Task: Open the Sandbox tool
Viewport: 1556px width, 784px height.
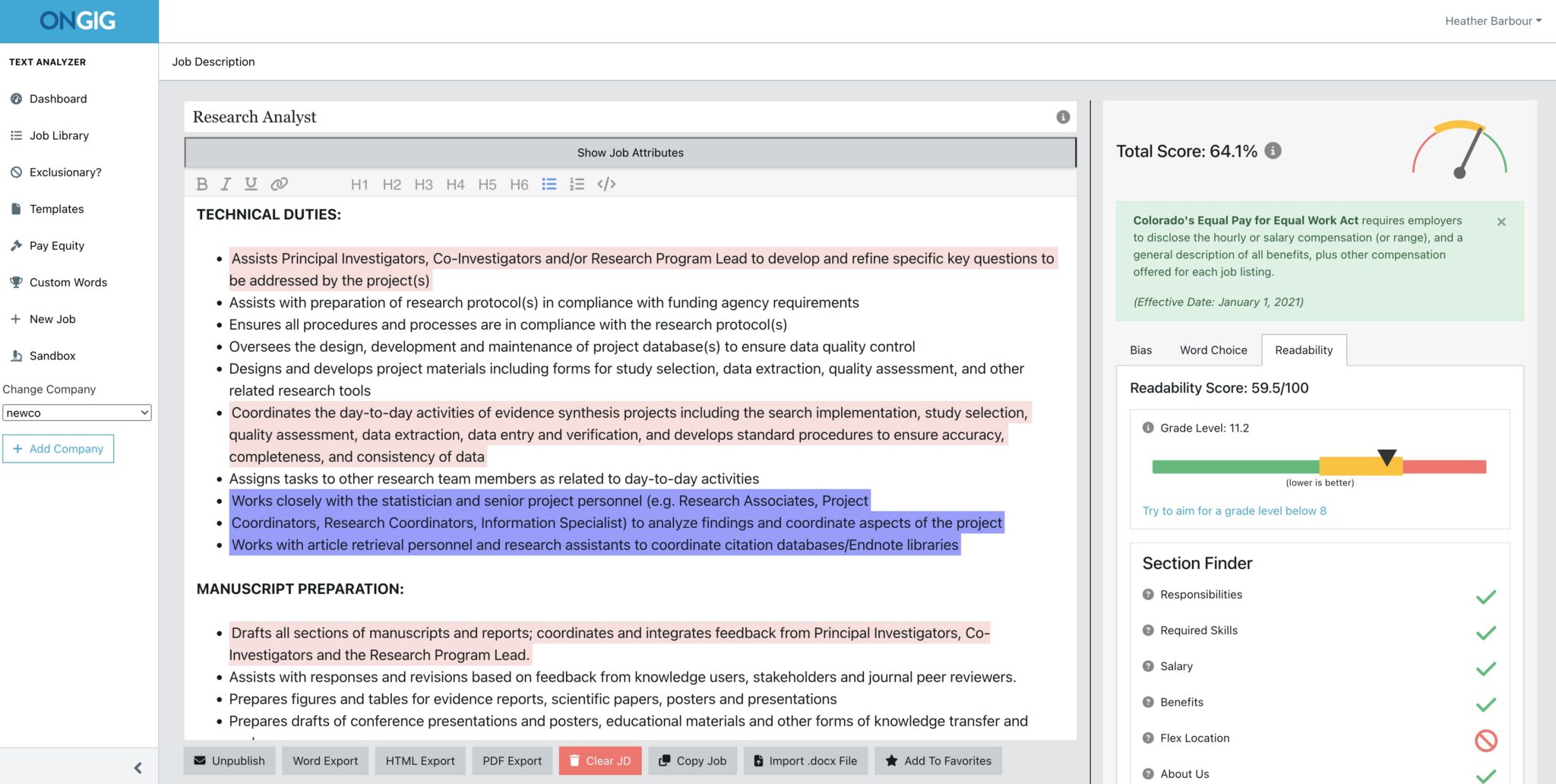Action: 52,356
